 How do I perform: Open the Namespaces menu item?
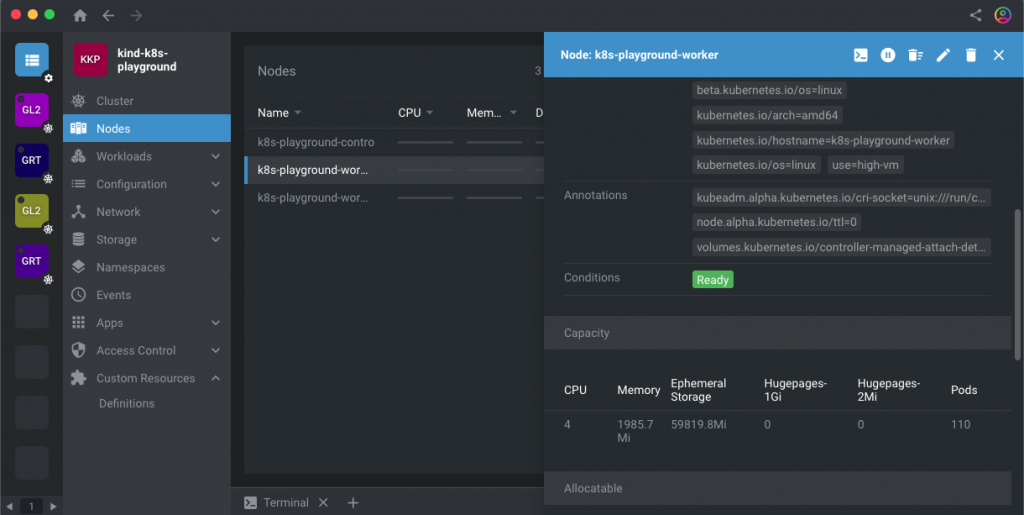(x=130, y=268)
